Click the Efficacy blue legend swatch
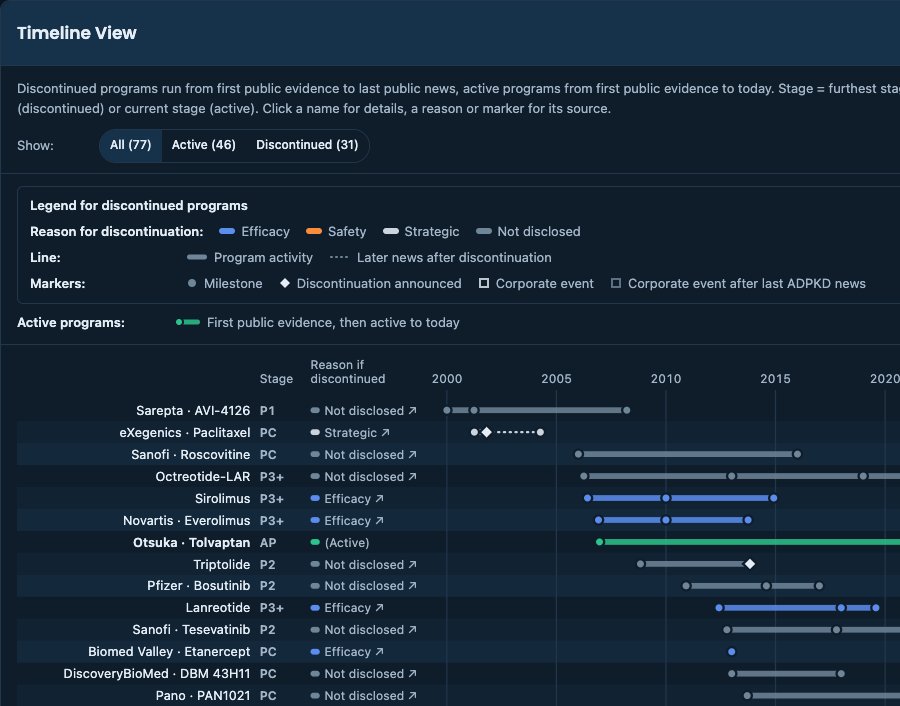900x706 pixels. [227, 231]
